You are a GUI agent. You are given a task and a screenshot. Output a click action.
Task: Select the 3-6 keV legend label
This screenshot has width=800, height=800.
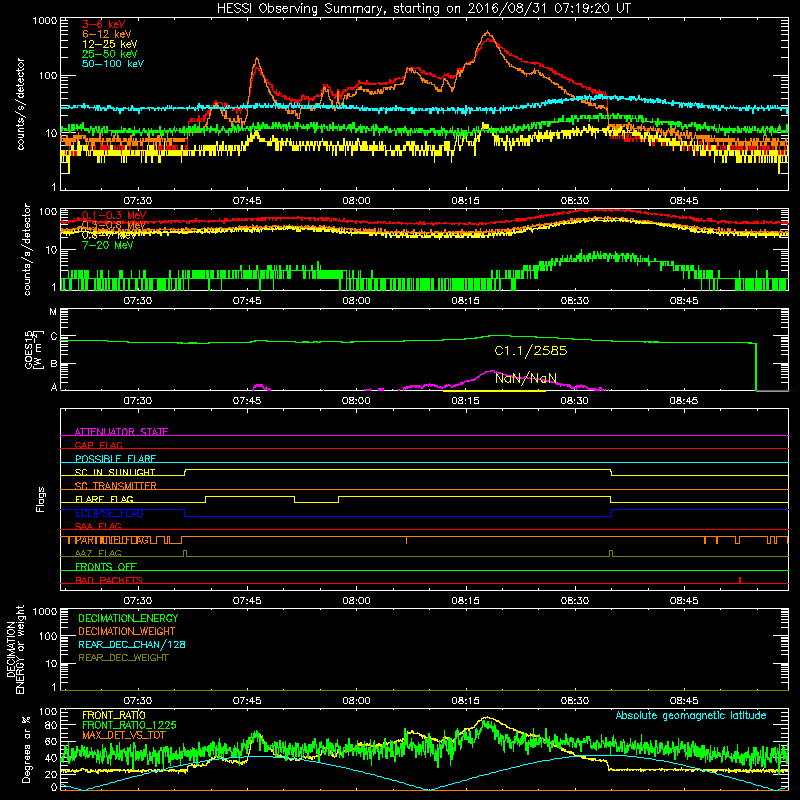pyautogui.click(x=104, y=24)
